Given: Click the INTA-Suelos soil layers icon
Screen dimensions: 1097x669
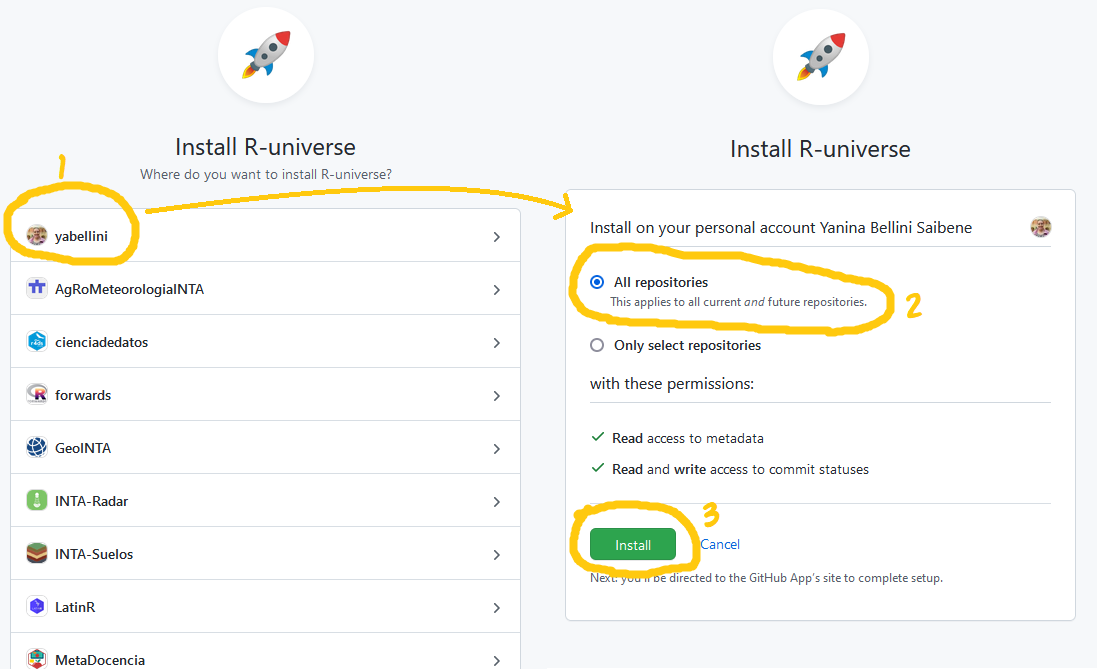Looking at the screenshot, I should 37,553.
